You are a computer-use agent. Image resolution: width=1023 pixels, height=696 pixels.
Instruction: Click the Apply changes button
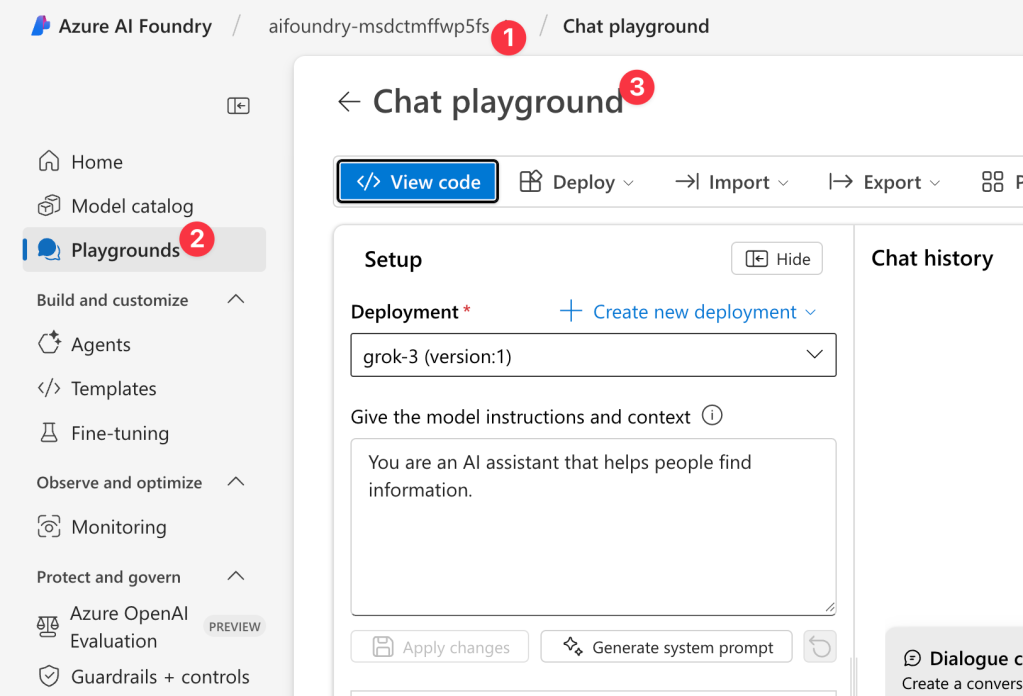pyautogui.click(x=440, y=646)
